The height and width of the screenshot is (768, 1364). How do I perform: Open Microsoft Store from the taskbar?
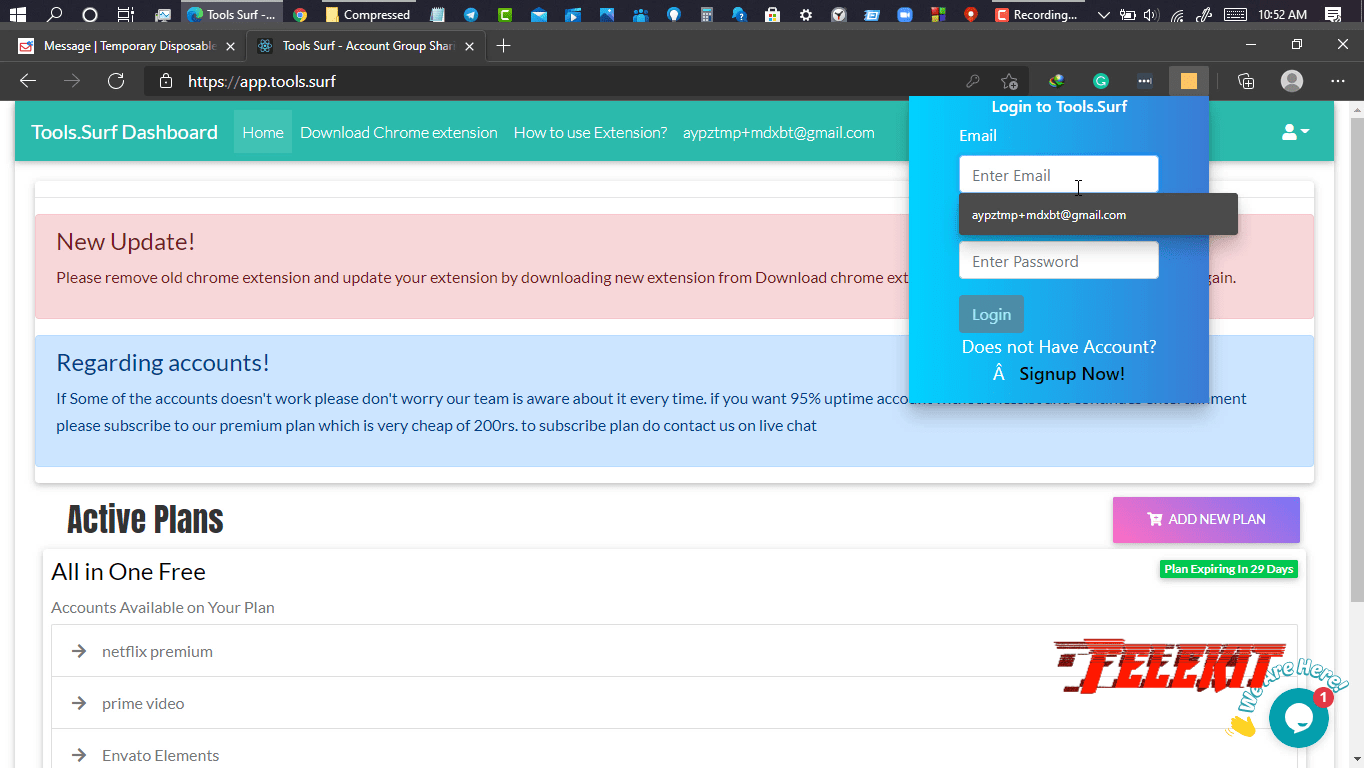[771, 14]
